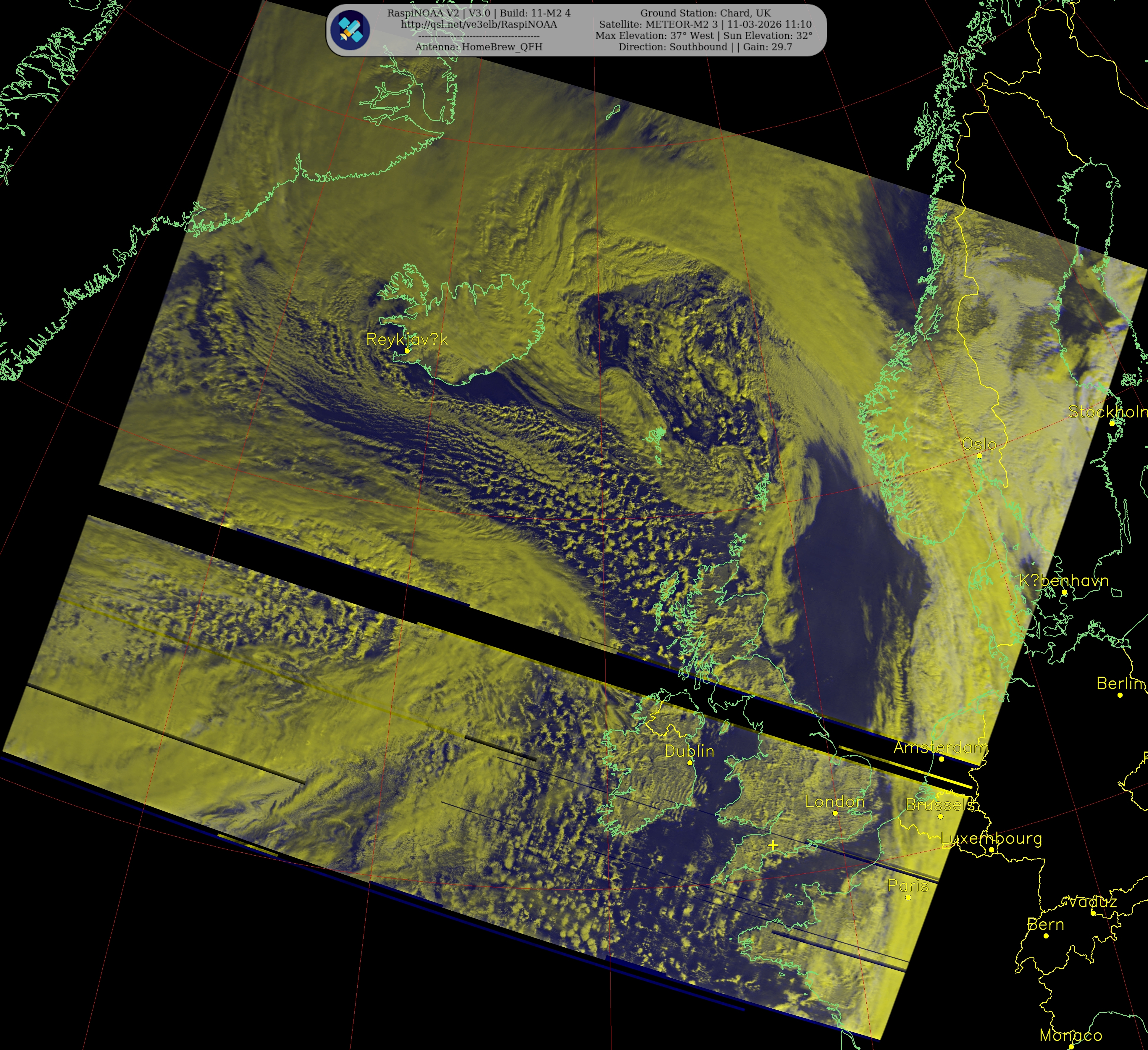Click the Paris city marker dot
Image resolution: width=1148 pixels, height=1050 pixels.
coord(908,898)
